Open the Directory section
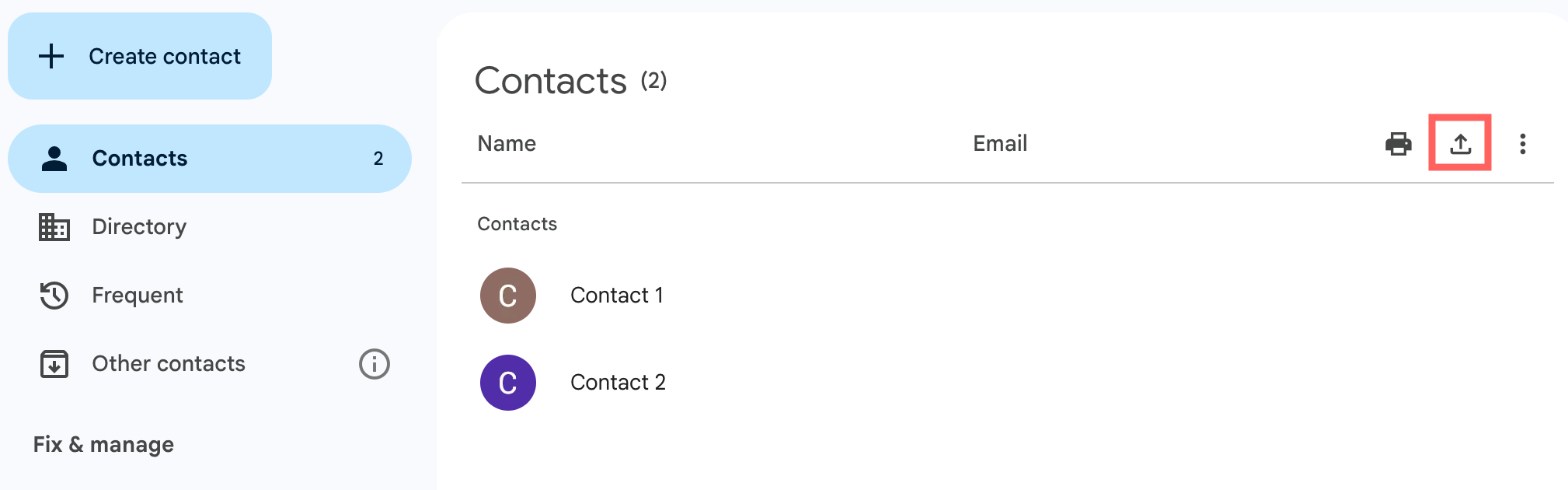This screenshot has height=490, width=1568. coord(139,227)
